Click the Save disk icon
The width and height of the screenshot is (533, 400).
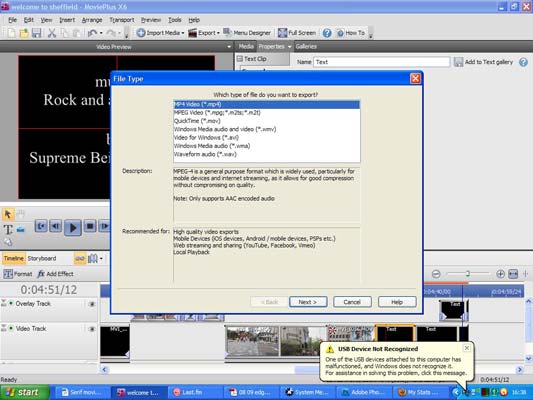click(x=36, y=33)
